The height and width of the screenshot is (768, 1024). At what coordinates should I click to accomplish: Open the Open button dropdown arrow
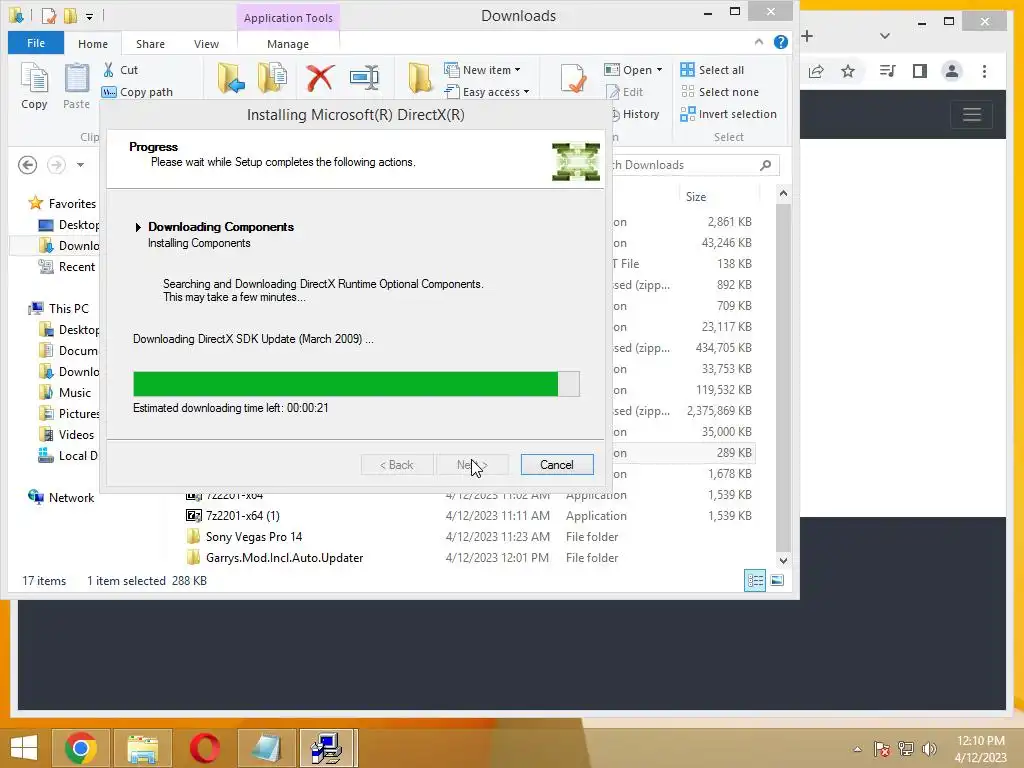point(660,70)
